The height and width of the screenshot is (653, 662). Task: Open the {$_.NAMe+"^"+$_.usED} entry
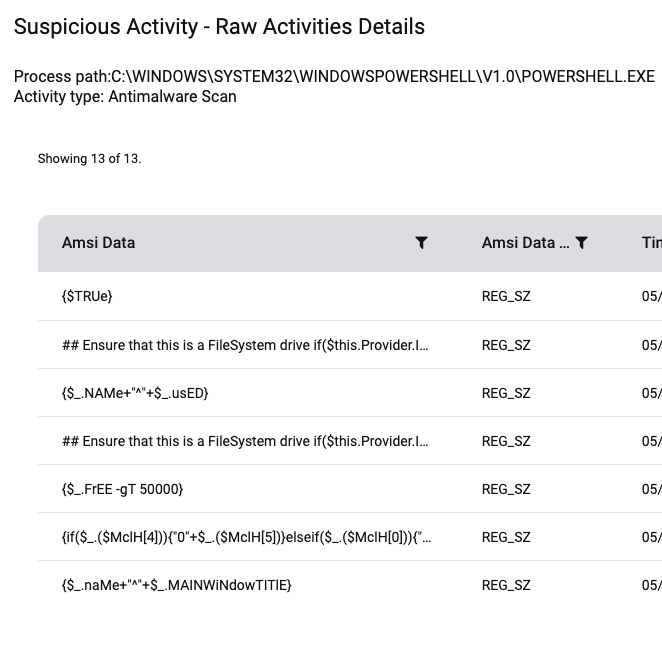click(135, 393)
